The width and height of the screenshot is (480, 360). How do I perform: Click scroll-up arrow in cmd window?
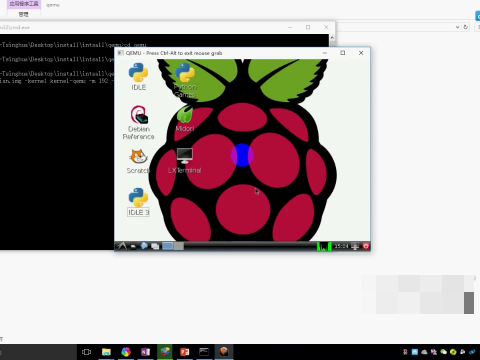pos(332,38)
